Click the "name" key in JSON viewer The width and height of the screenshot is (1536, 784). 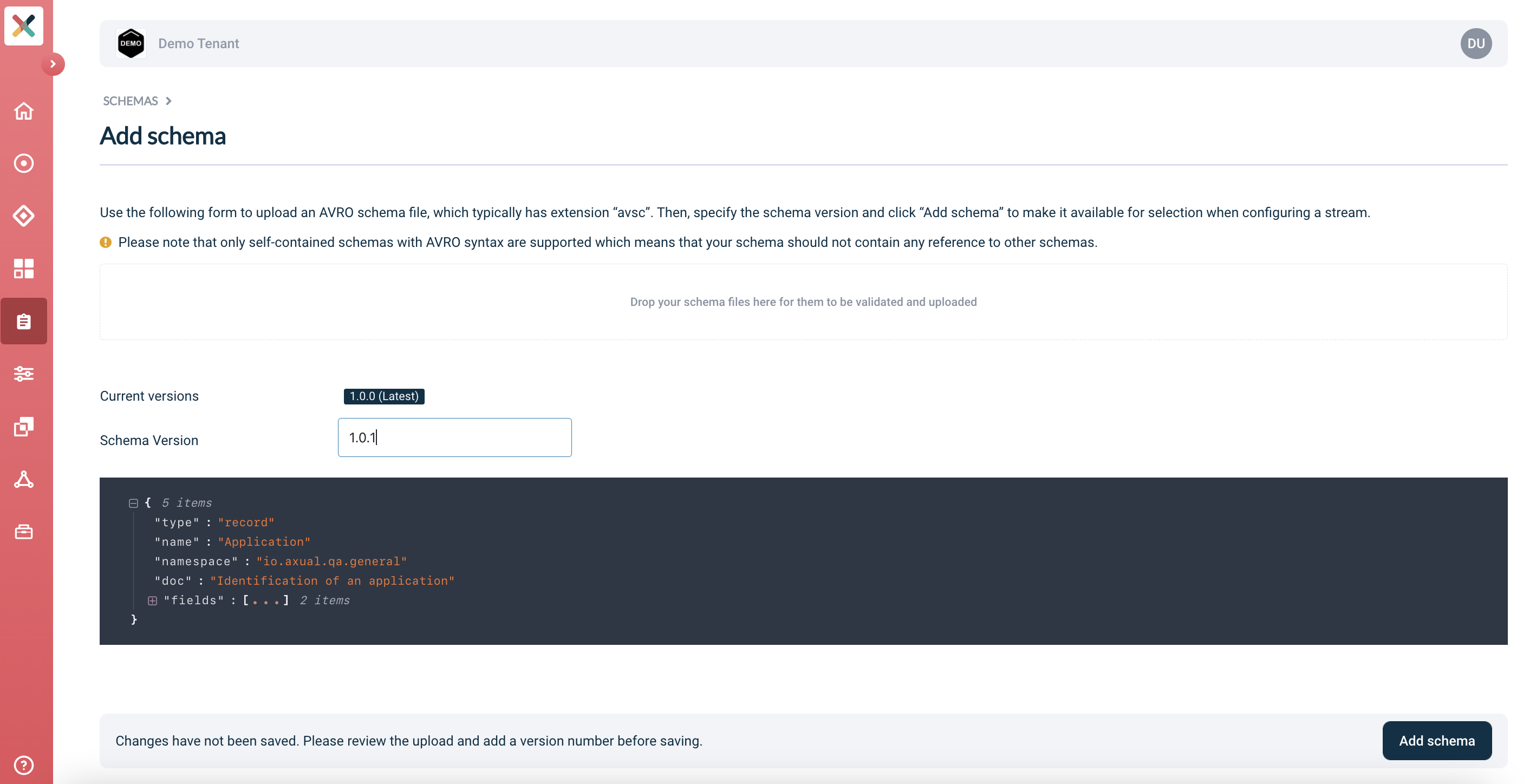177,542
